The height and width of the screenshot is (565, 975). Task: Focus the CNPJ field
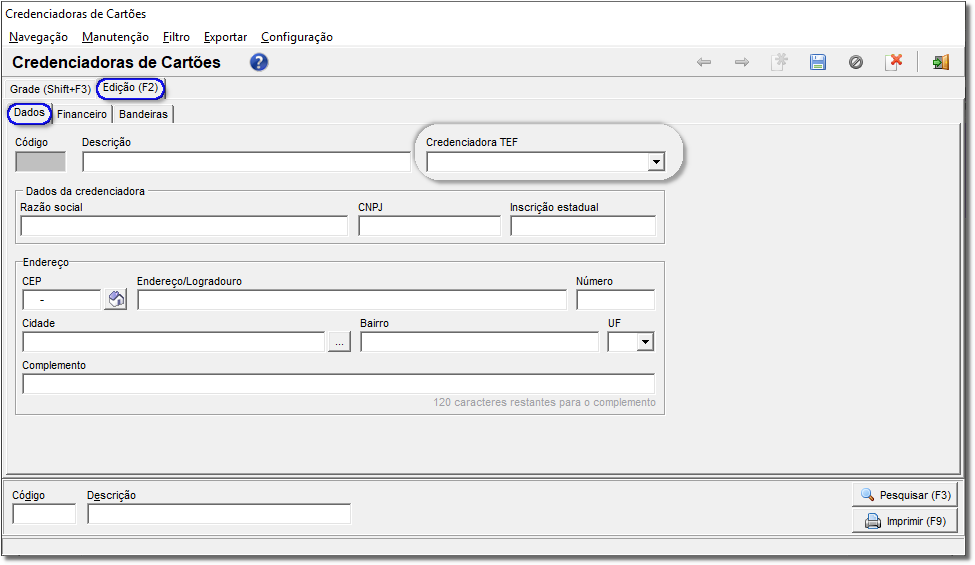(x=430, y=226)
